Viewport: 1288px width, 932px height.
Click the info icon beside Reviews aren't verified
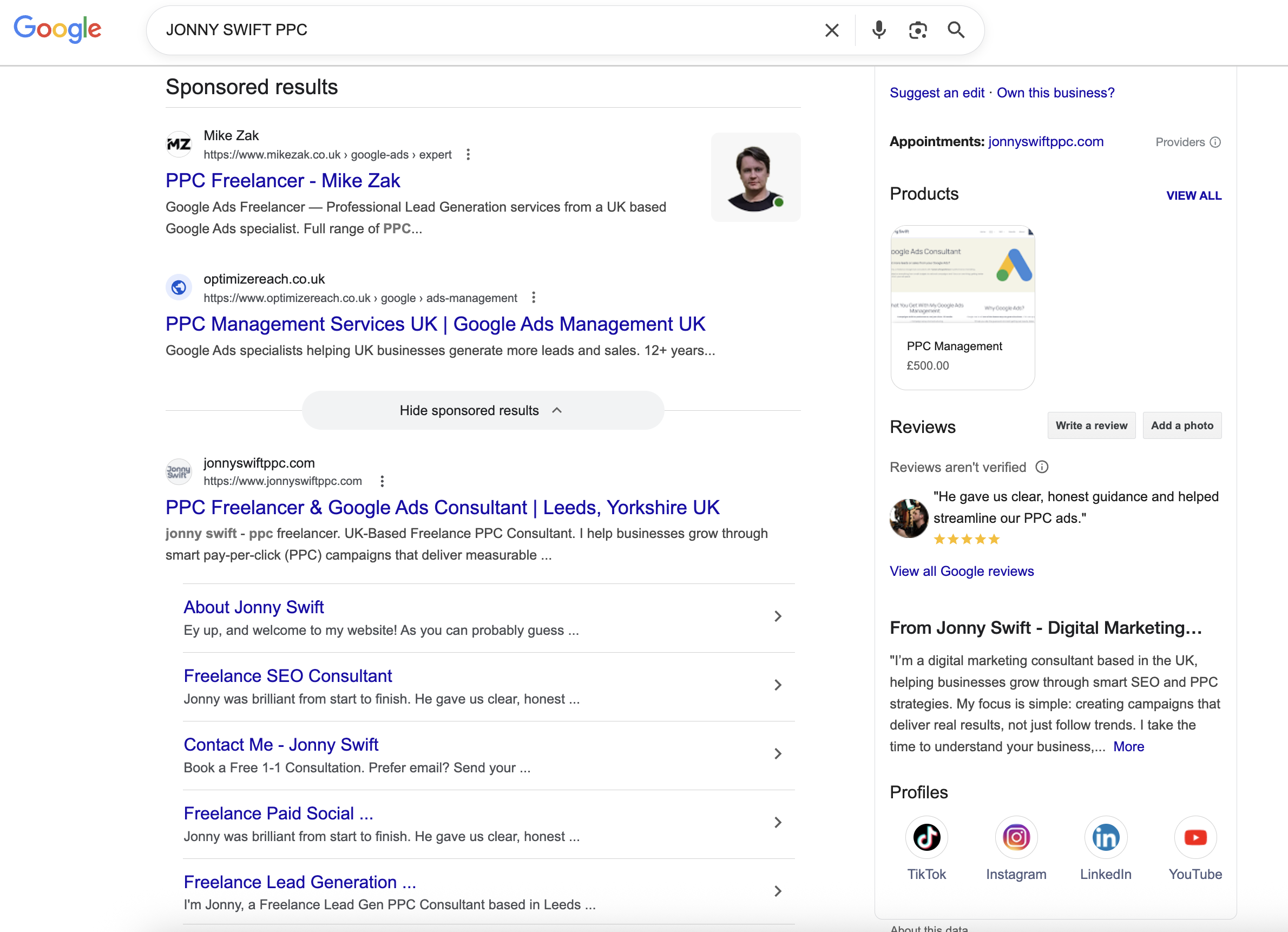(x=1043, y=467)
